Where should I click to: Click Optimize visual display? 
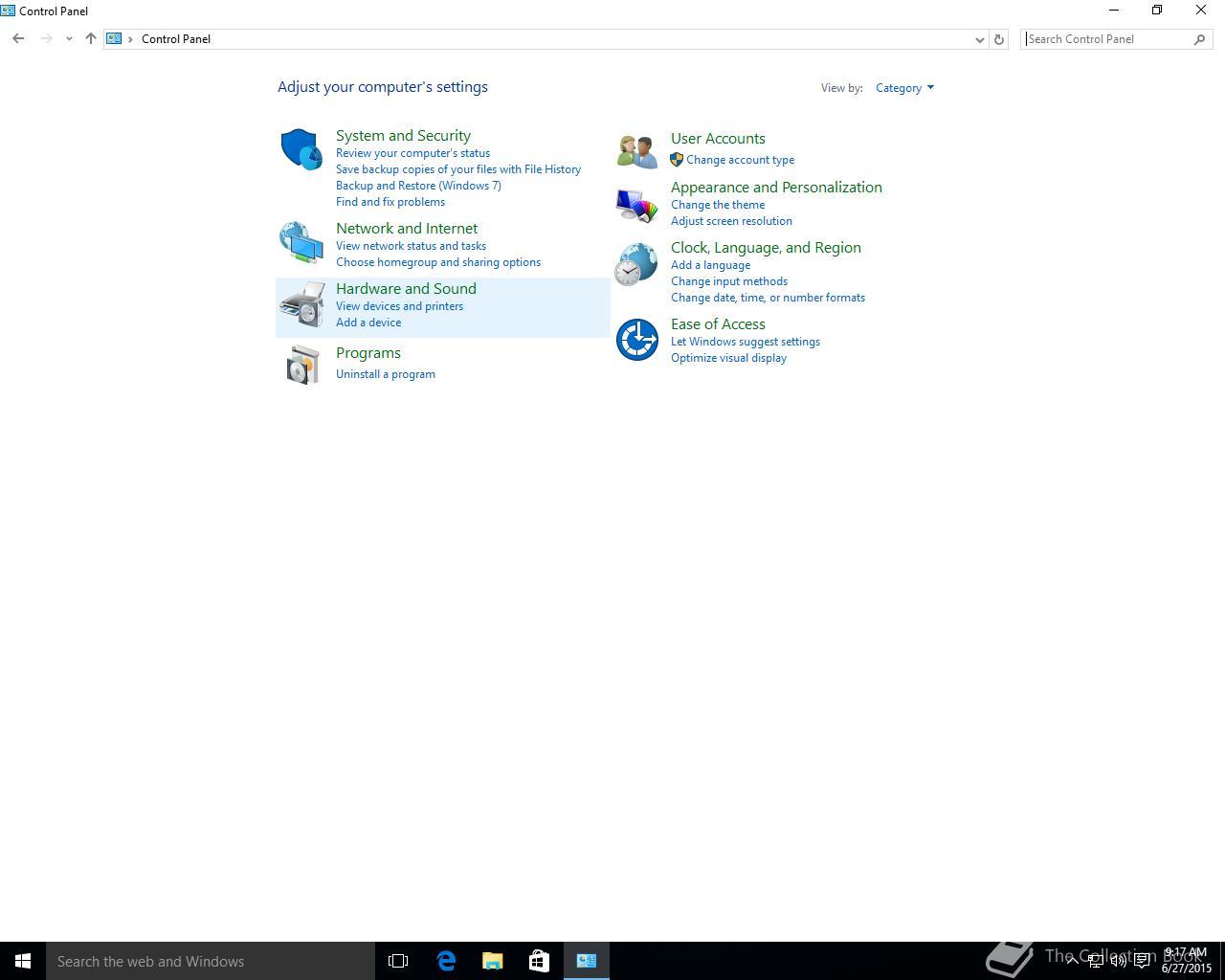click(728, 358)
